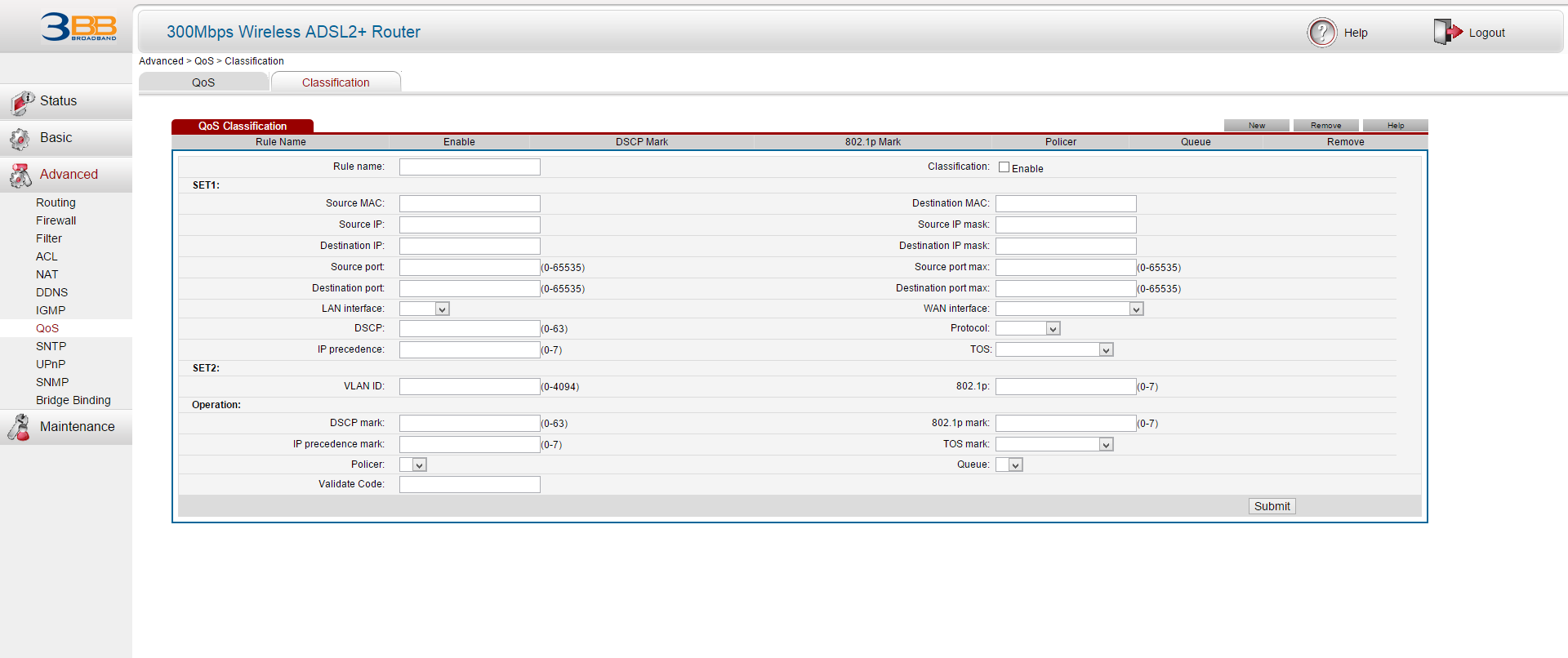
Task: Click the Remove button above the table
Action: pyautogui.click(x=1326, y=126)
